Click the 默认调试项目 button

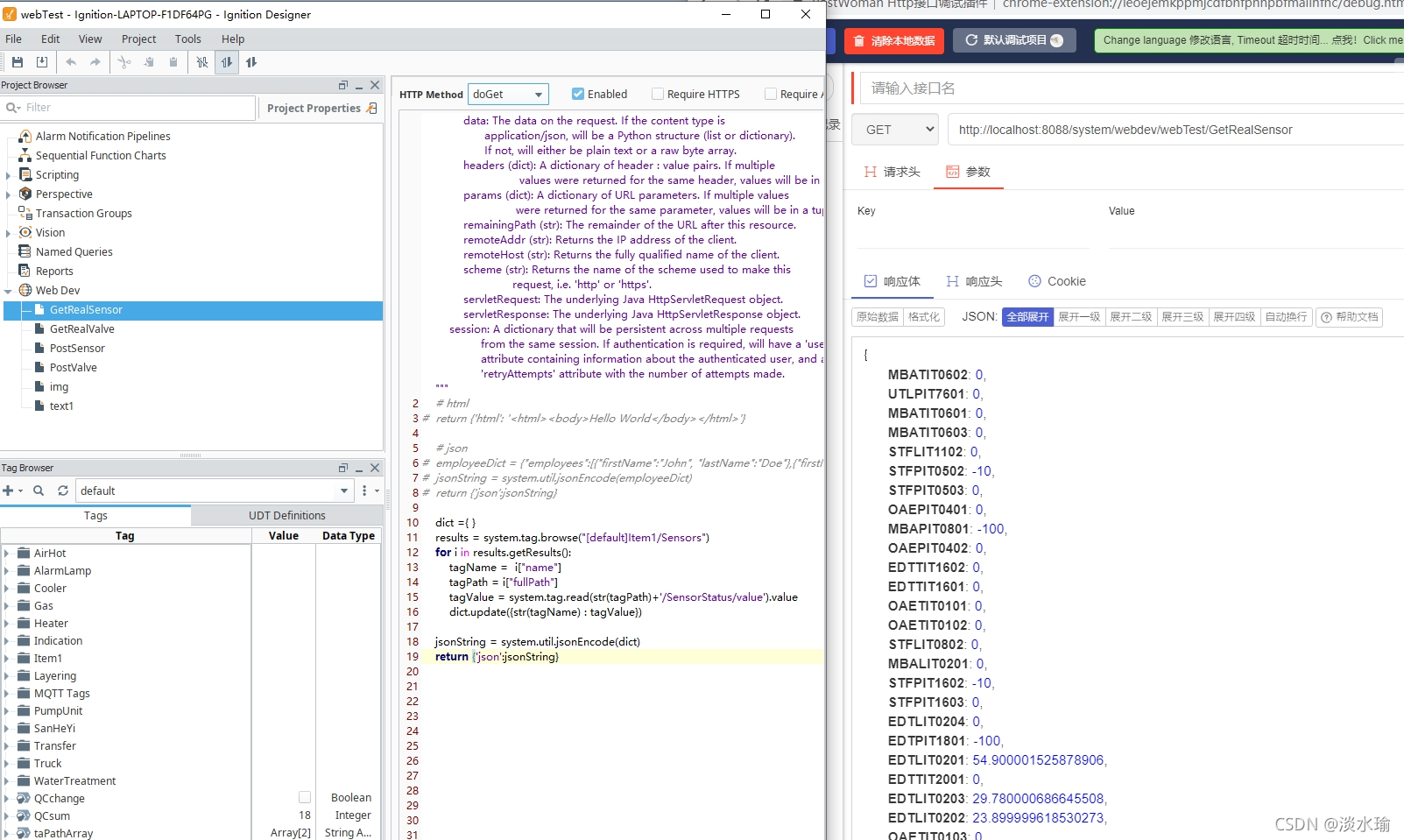click(1014, 40)
